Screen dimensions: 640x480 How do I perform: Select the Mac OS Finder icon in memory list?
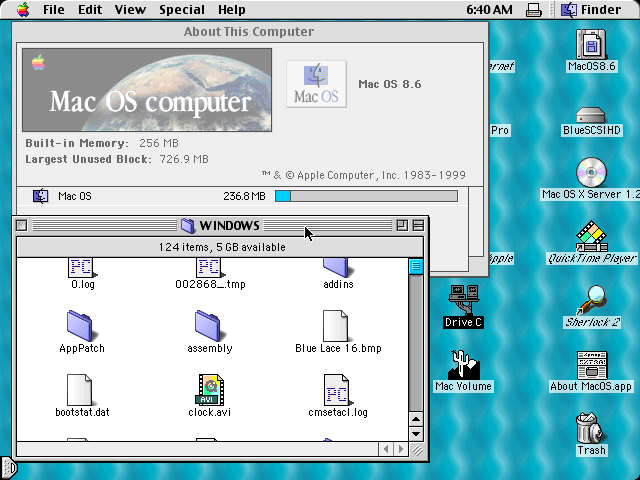pos(40,196)
